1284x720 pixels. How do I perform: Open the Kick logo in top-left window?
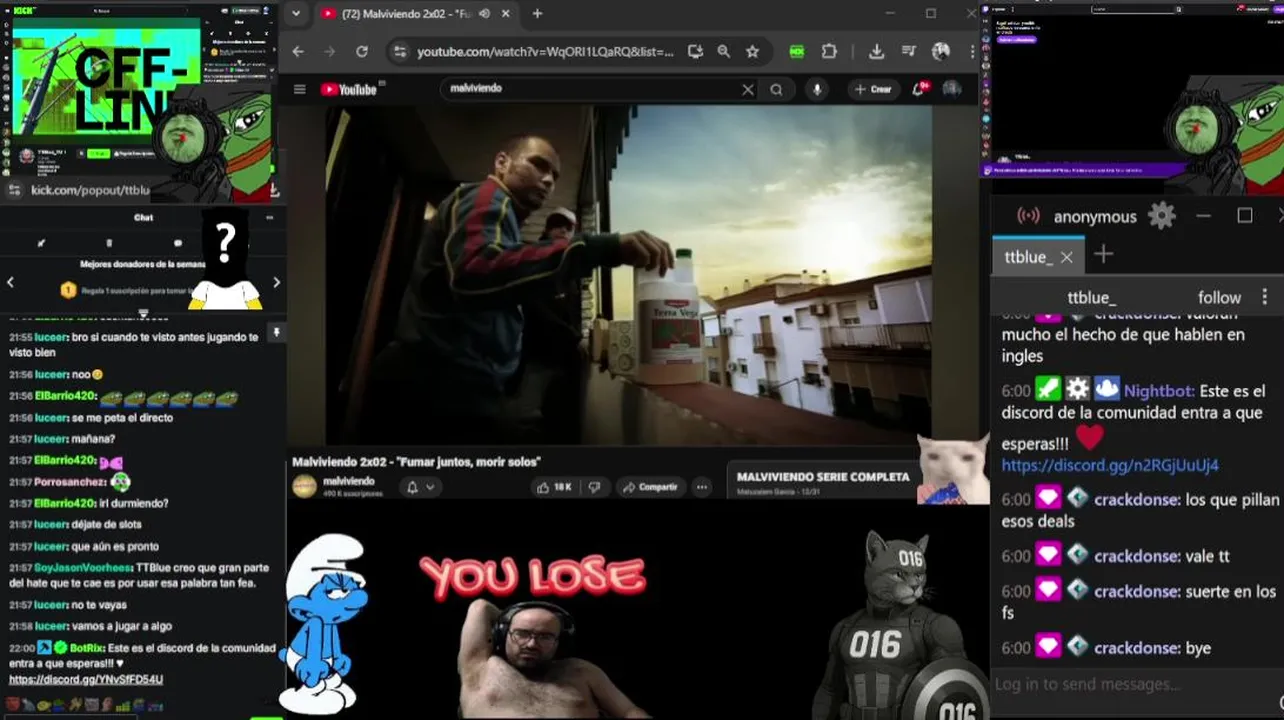[x=23, y=9]
